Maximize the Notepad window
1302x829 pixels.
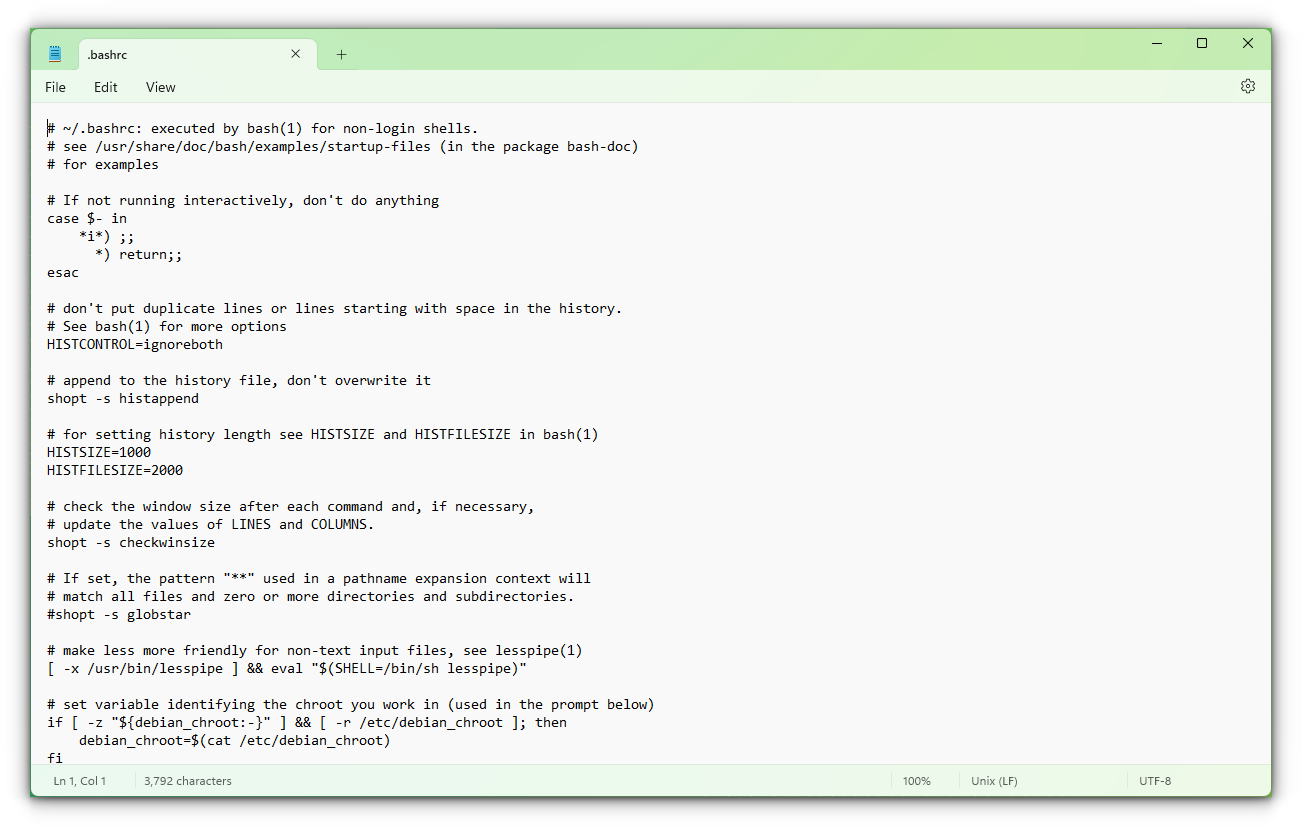[x=1202, y=43]
